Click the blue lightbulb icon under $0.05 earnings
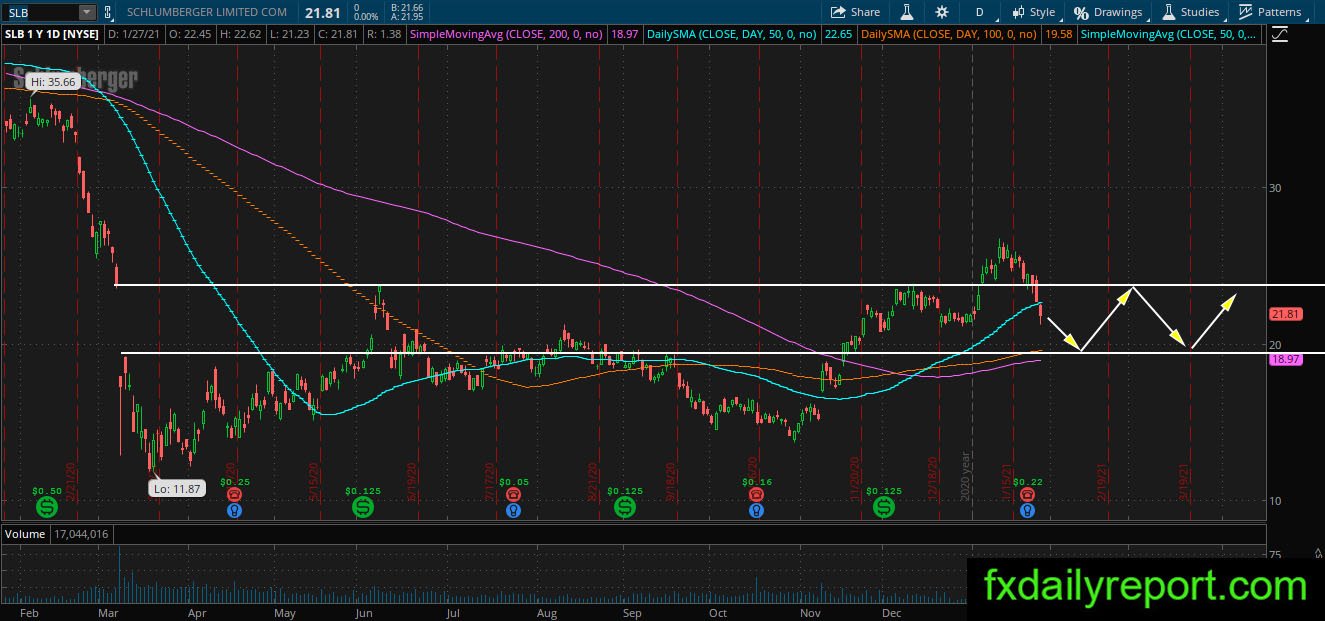 pos(513,510)
